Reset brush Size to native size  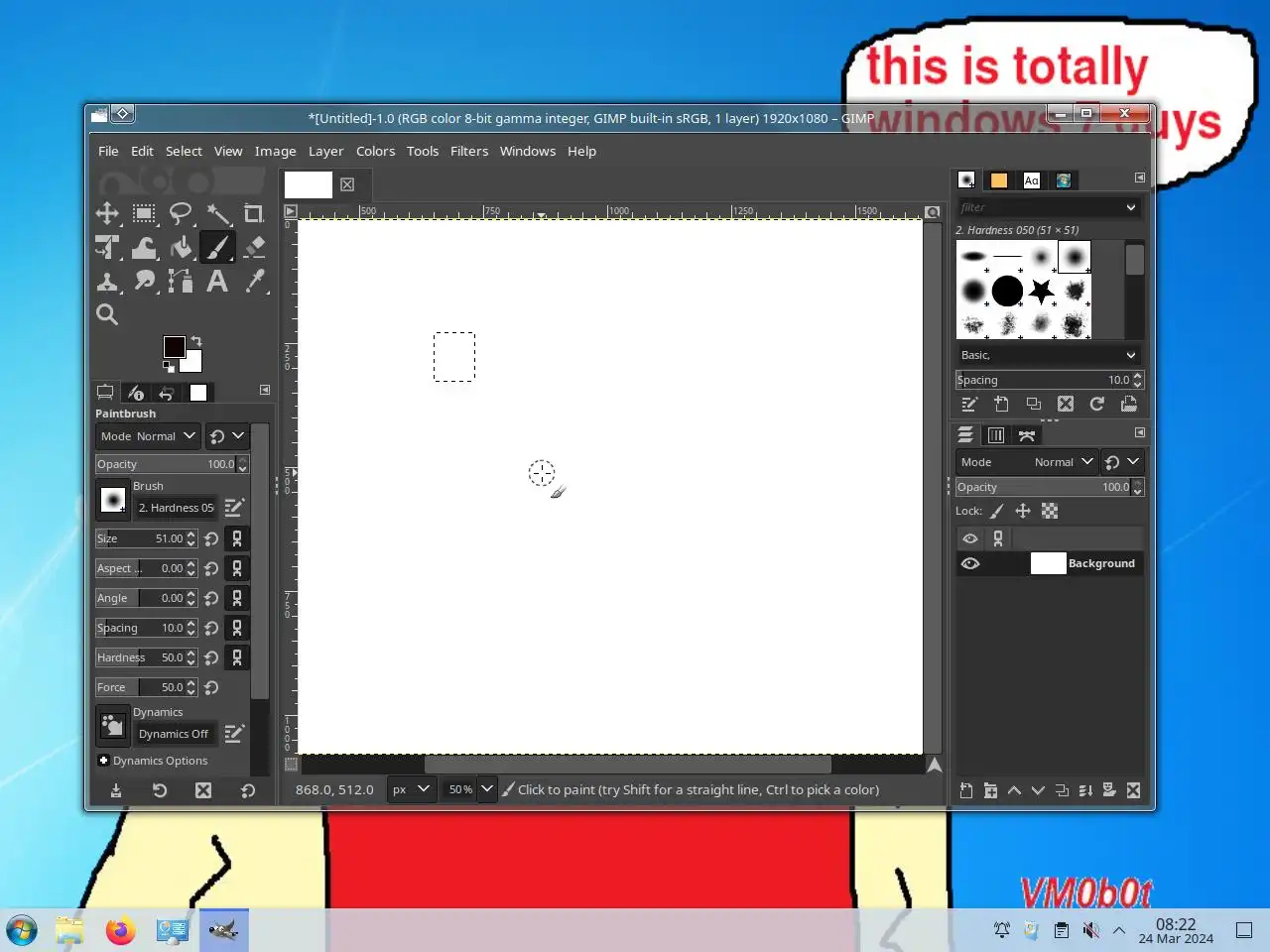211,538
